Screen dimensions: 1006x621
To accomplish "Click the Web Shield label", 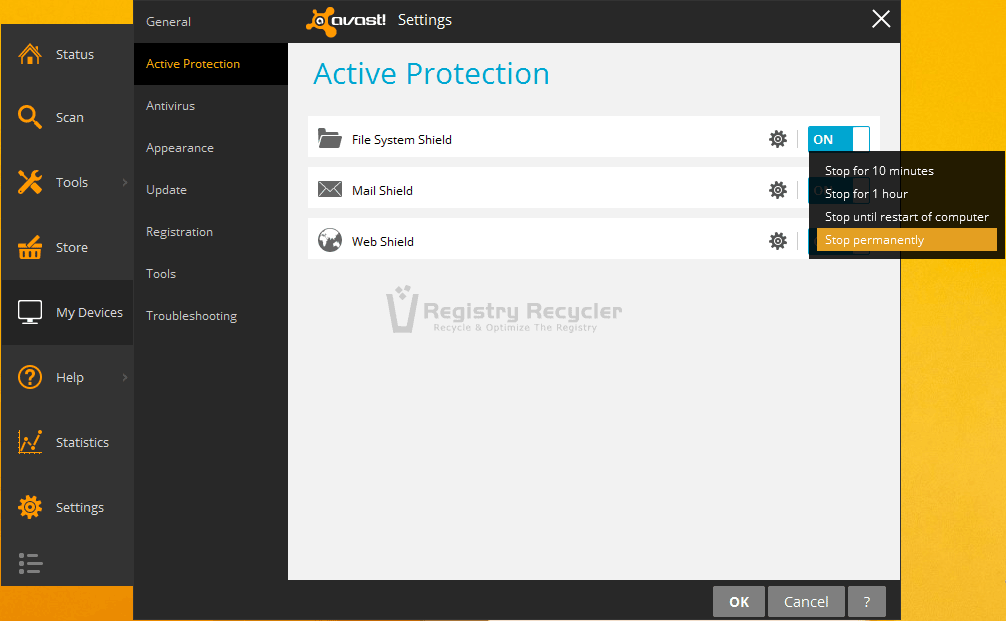I will click(382, 241).
